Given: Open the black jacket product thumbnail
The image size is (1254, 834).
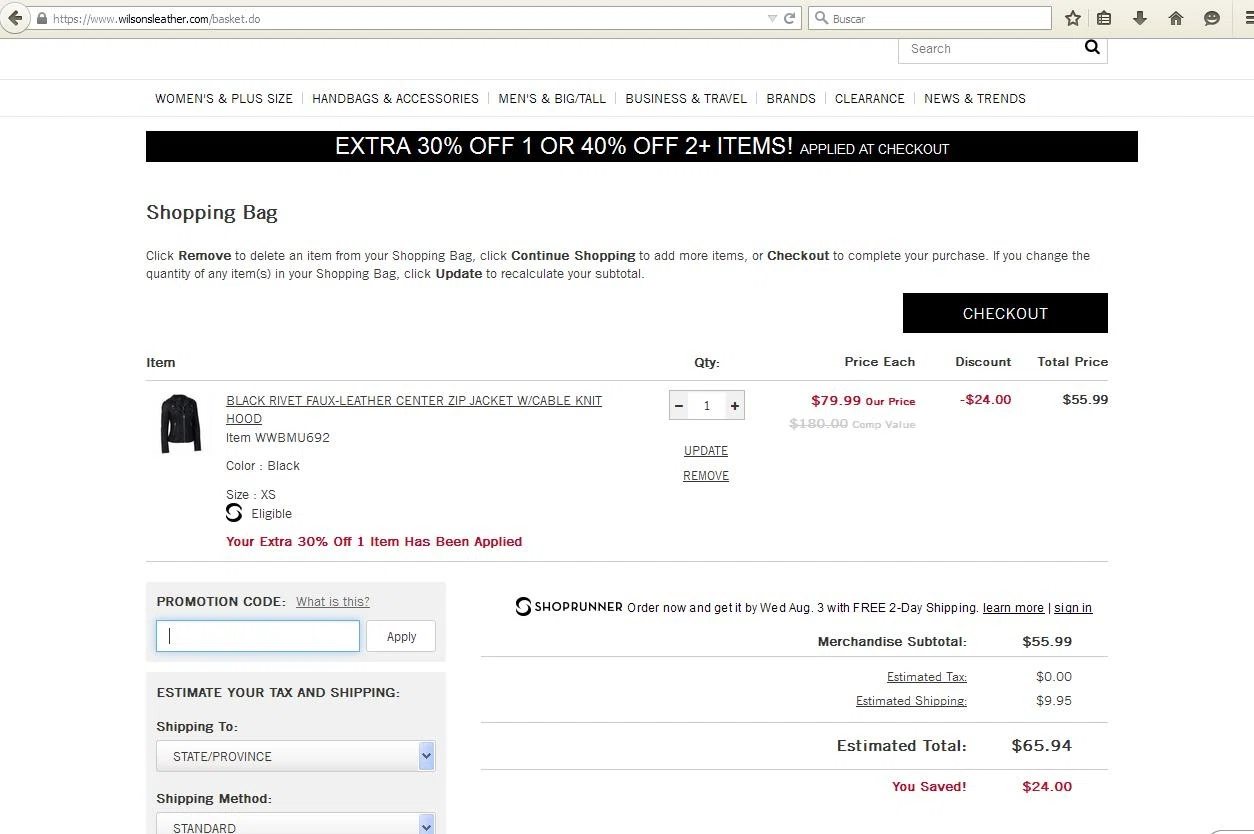Looking at the screenshot, I should [181, 423].
